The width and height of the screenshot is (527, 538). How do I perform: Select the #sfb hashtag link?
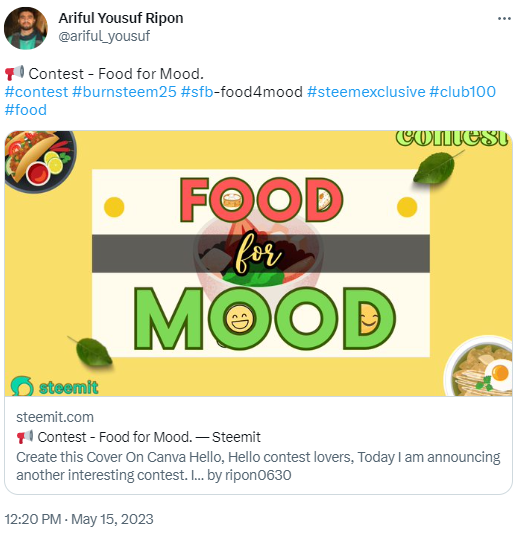pos(197,92)
